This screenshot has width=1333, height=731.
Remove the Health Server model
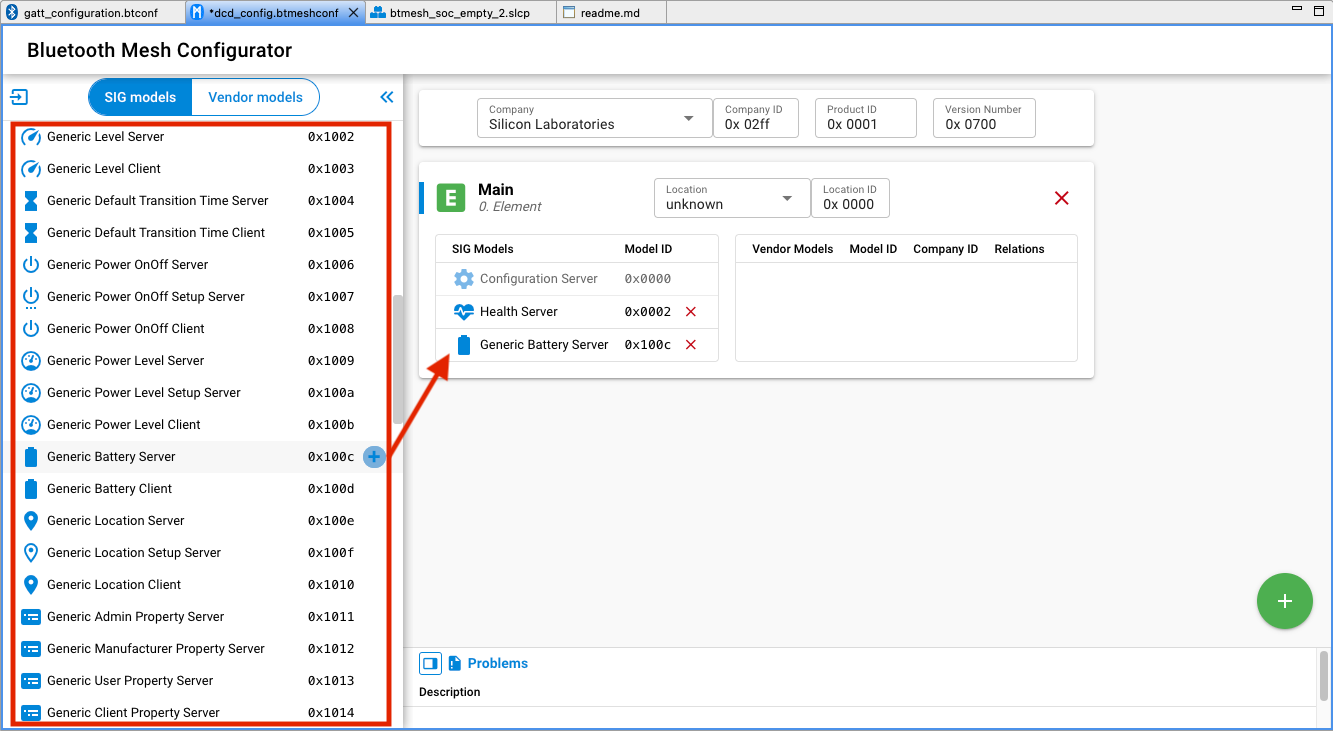[691, 312]
